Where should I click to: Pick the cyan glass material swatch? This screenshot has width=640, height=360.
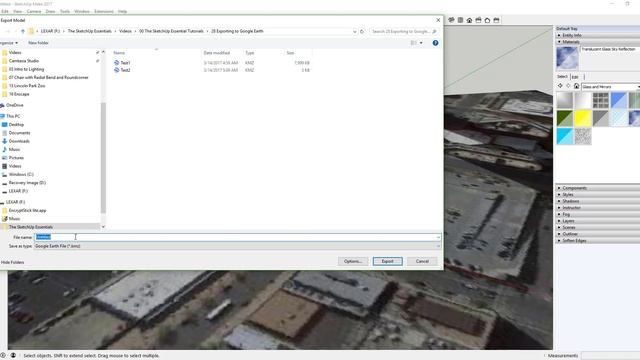(565, 136)
